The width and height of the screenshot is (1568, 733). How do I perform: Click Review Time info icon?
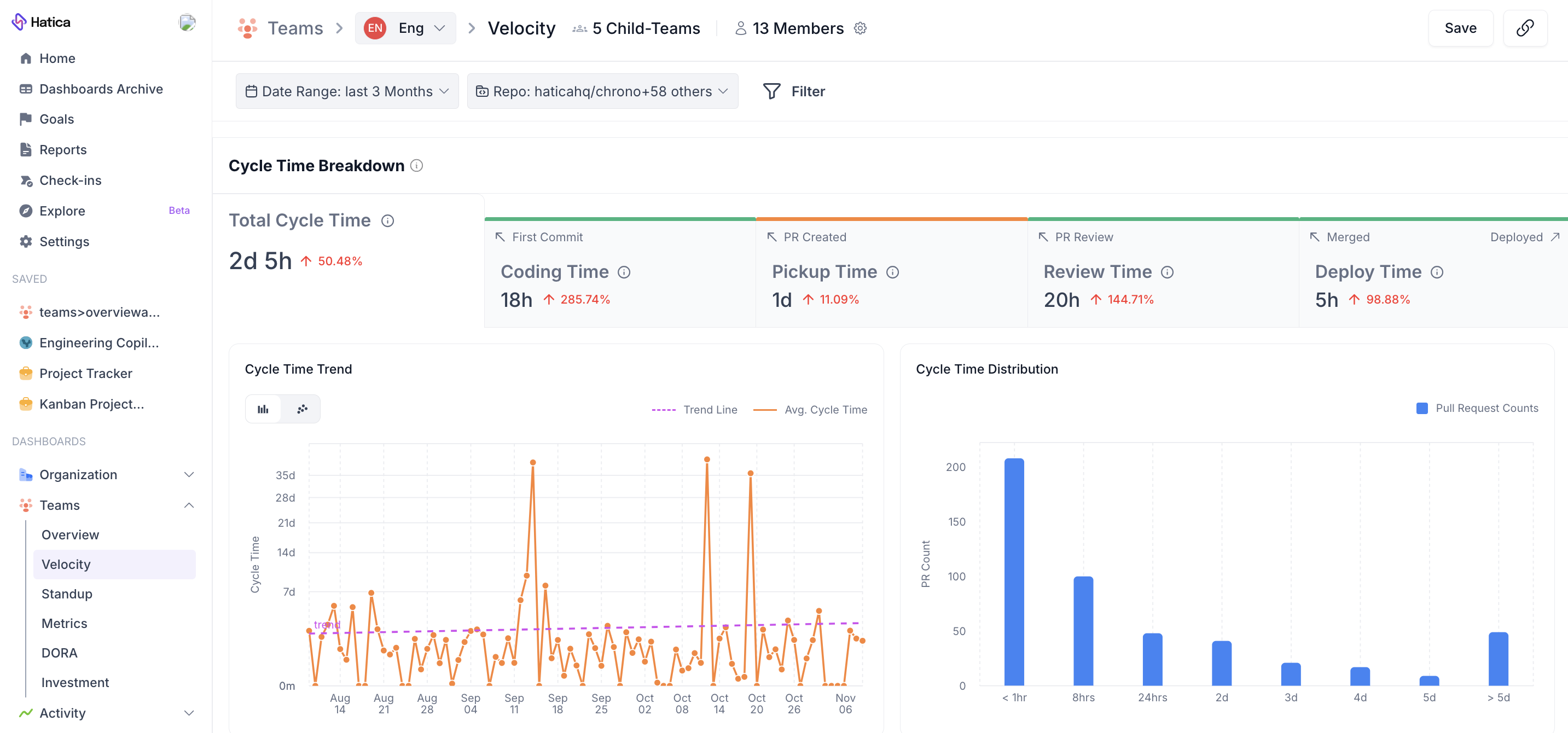click(x=1167, y=272)
